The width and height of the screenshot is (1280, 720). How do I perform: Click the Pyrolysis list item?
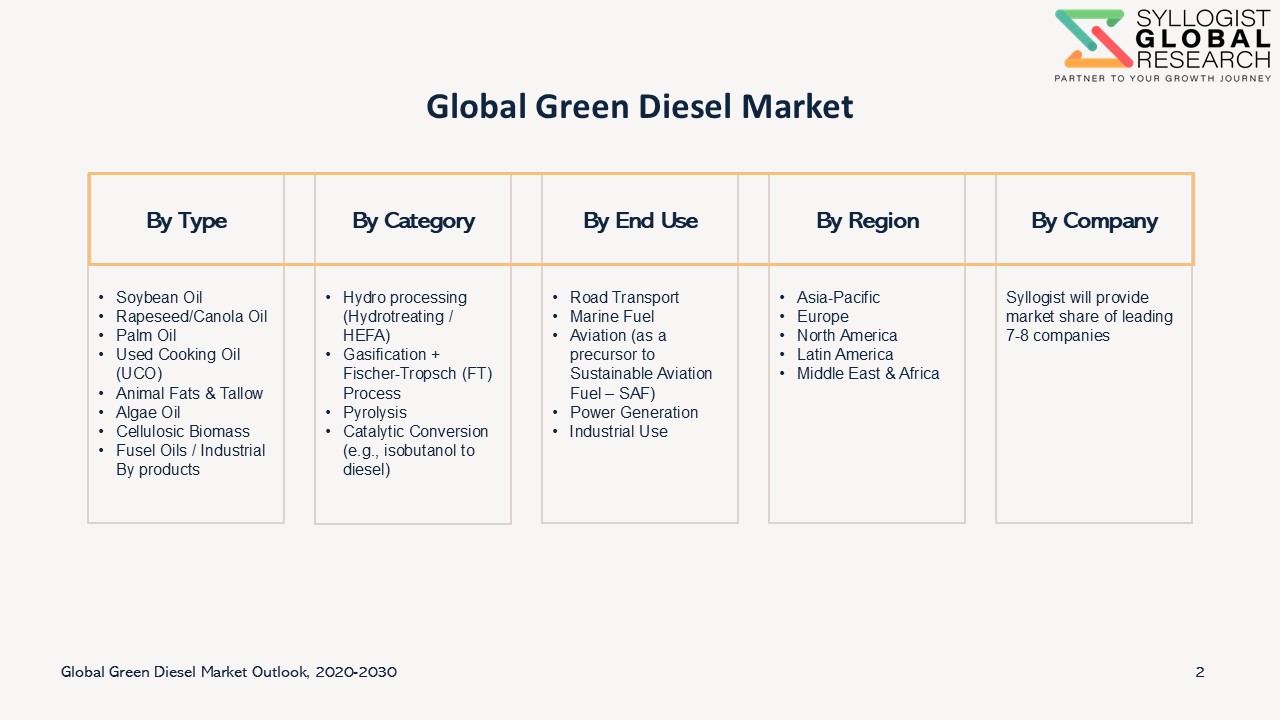(375, 412)
